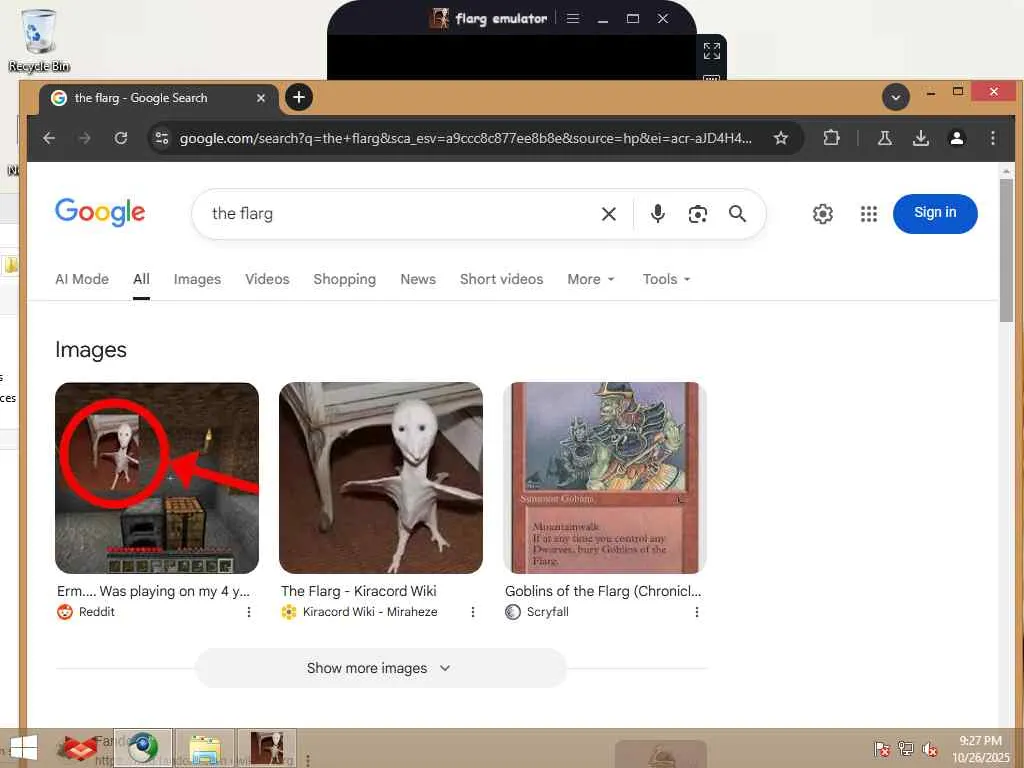Open the Recycle Bin desktop icon
Screen dimensions: 1024x768
pos(39,40)
